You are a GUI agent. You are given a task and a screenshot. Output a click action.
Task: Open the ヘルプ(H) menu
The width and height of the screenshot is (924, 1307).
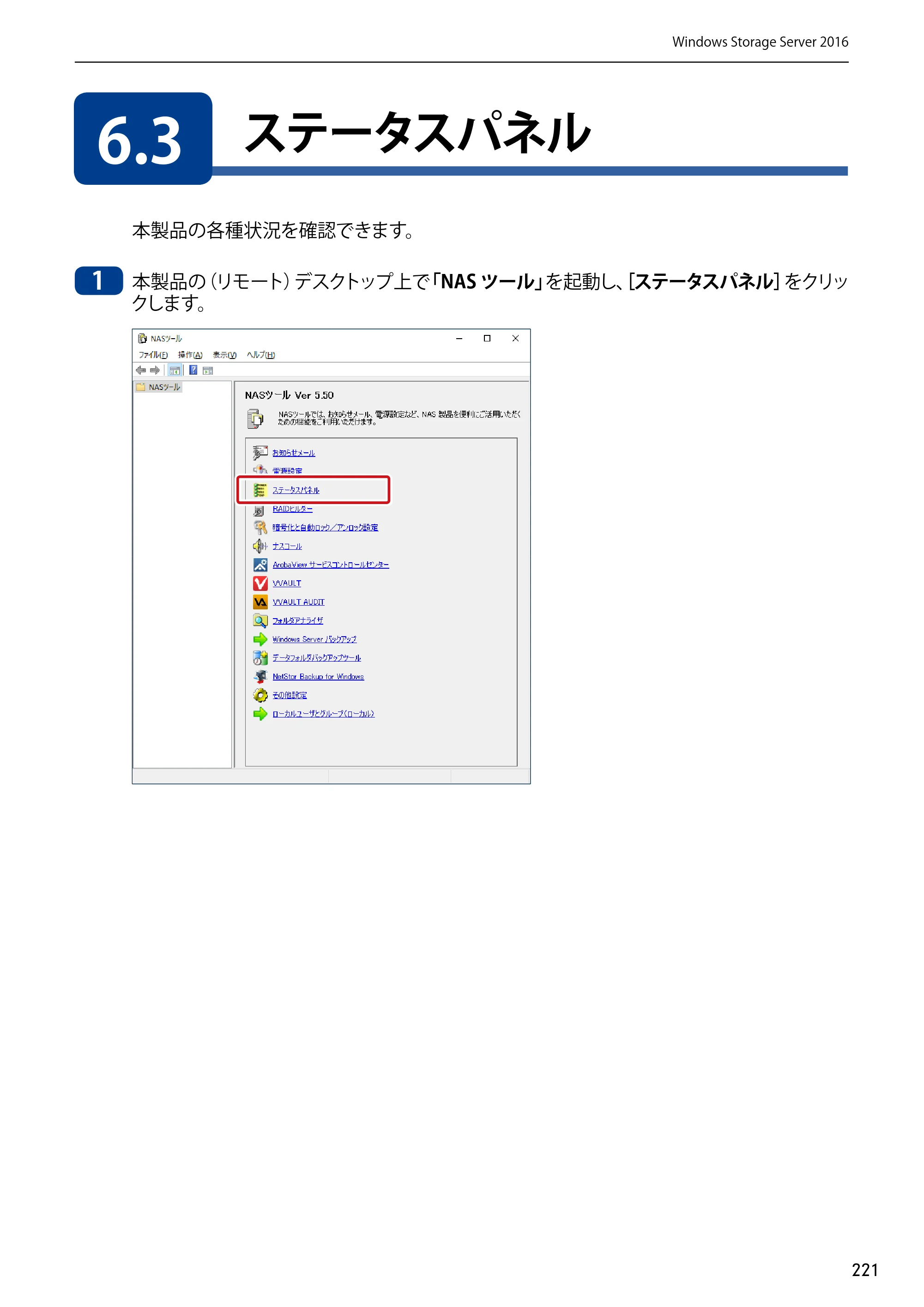[260, 355]
